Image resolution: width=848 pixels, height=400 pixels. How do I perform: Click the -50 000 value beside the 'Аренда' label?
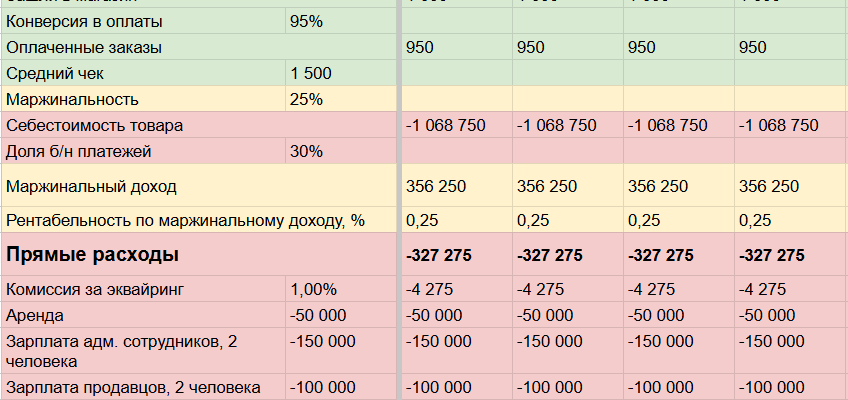point(318,314)
